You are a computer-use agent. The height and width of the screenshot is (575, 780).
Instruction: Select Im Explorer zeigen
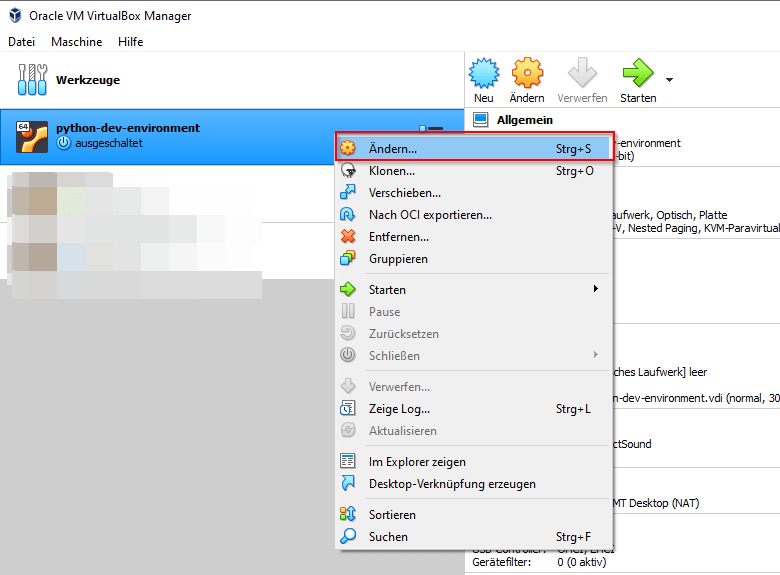click(x=474, y=462)
